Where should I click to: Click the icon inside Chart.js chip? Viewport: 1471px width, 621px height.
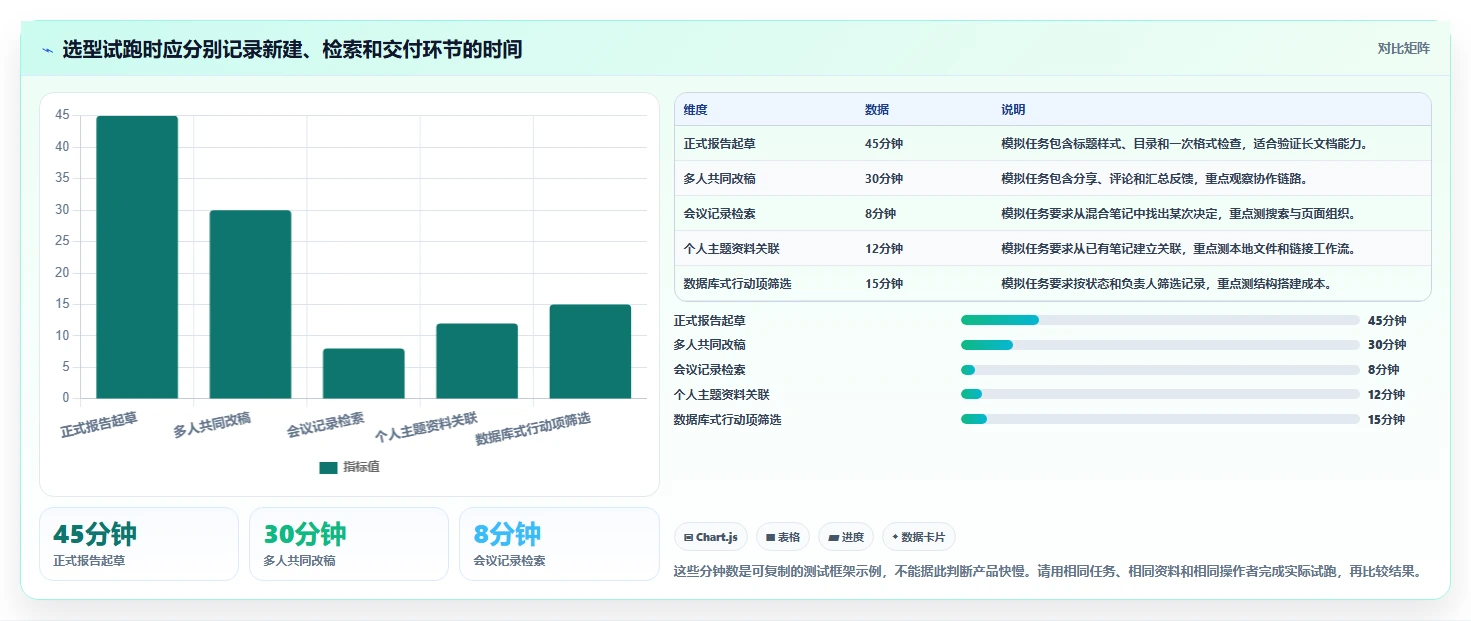689,538
